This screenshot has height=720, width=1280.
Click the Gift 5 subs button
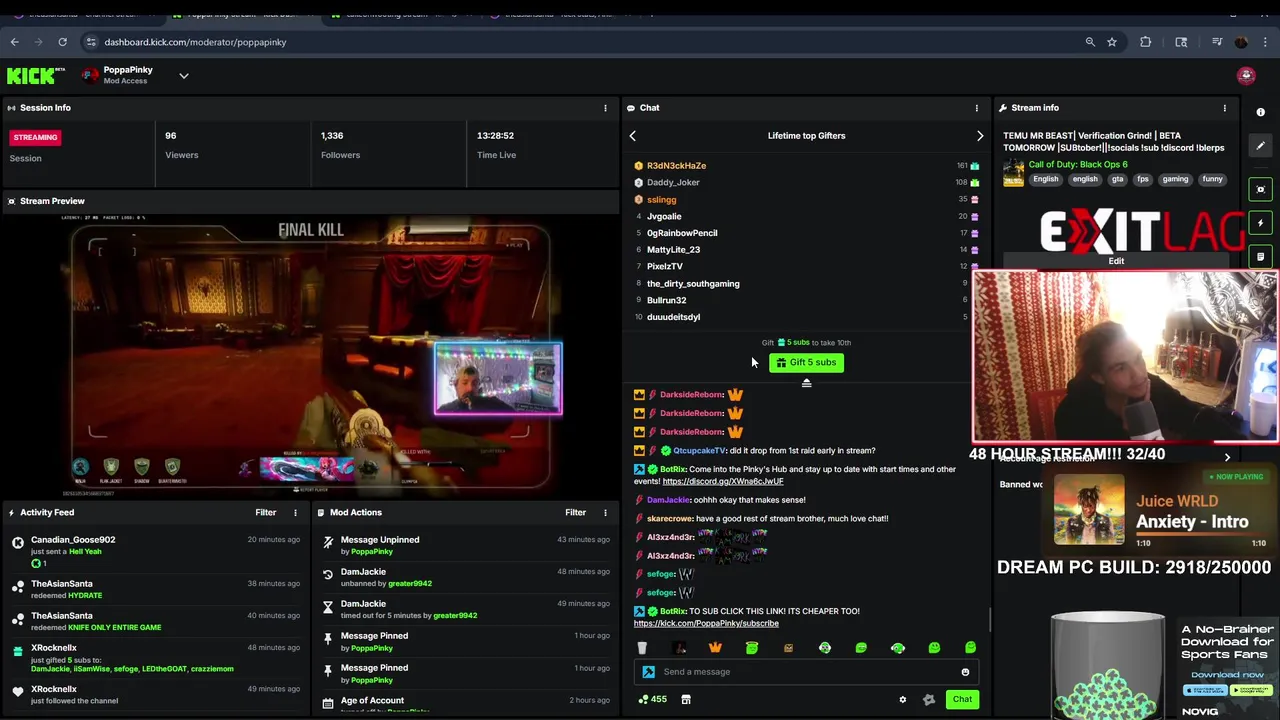coord(806,363)
